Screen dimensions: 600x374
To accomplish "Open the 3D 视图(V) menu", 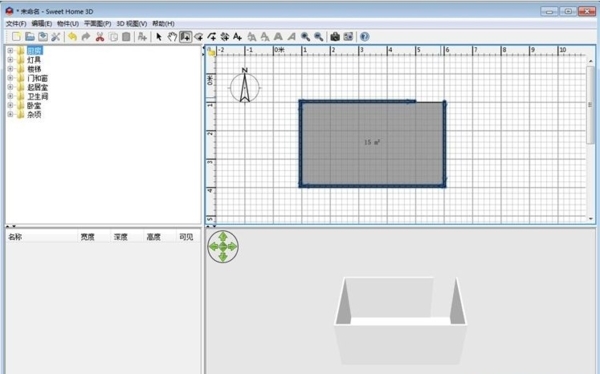I will click(x=132, y=23).
